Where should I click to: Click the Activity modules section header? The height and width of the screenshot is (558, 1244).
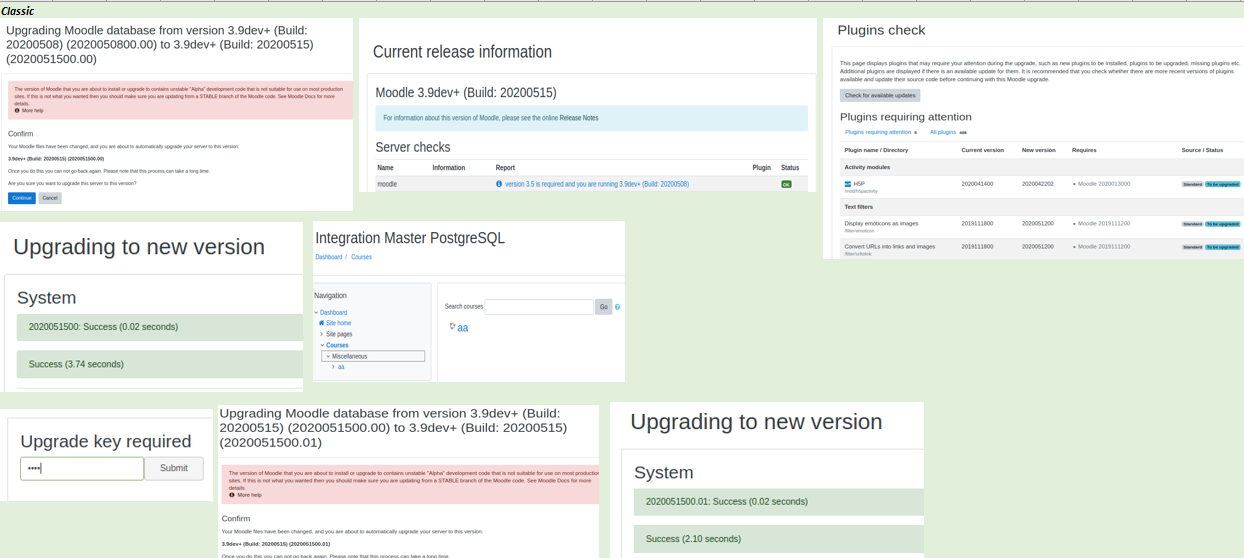click(x=867, y=167)
